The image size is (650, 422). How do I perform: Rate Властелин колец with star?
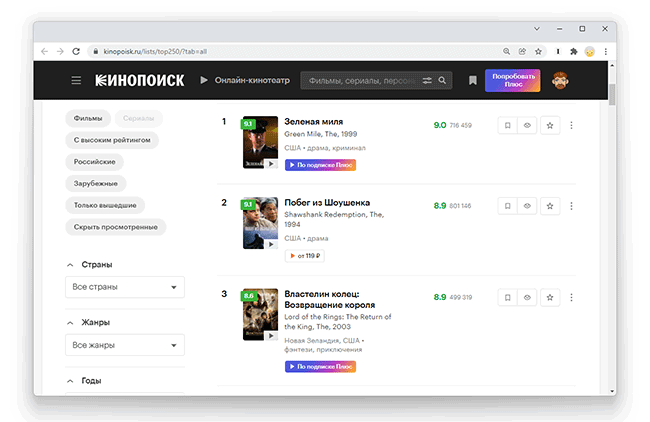pos(550,298)
